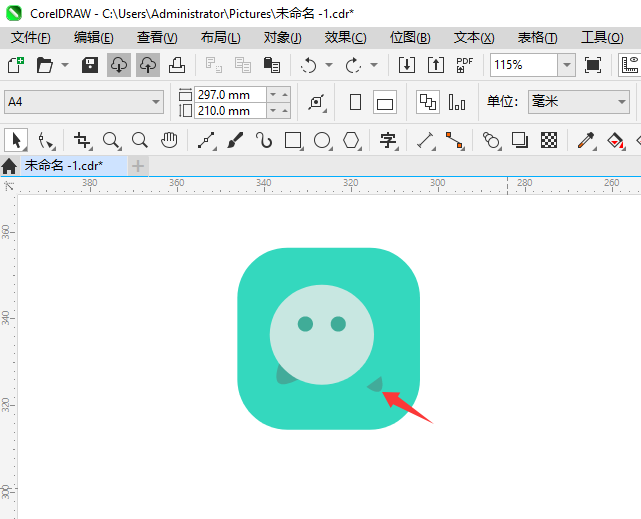Click the cloud download icon
The height and width of the screenshot is (519, 641).
pyautogui.click(x=119, y=65)
